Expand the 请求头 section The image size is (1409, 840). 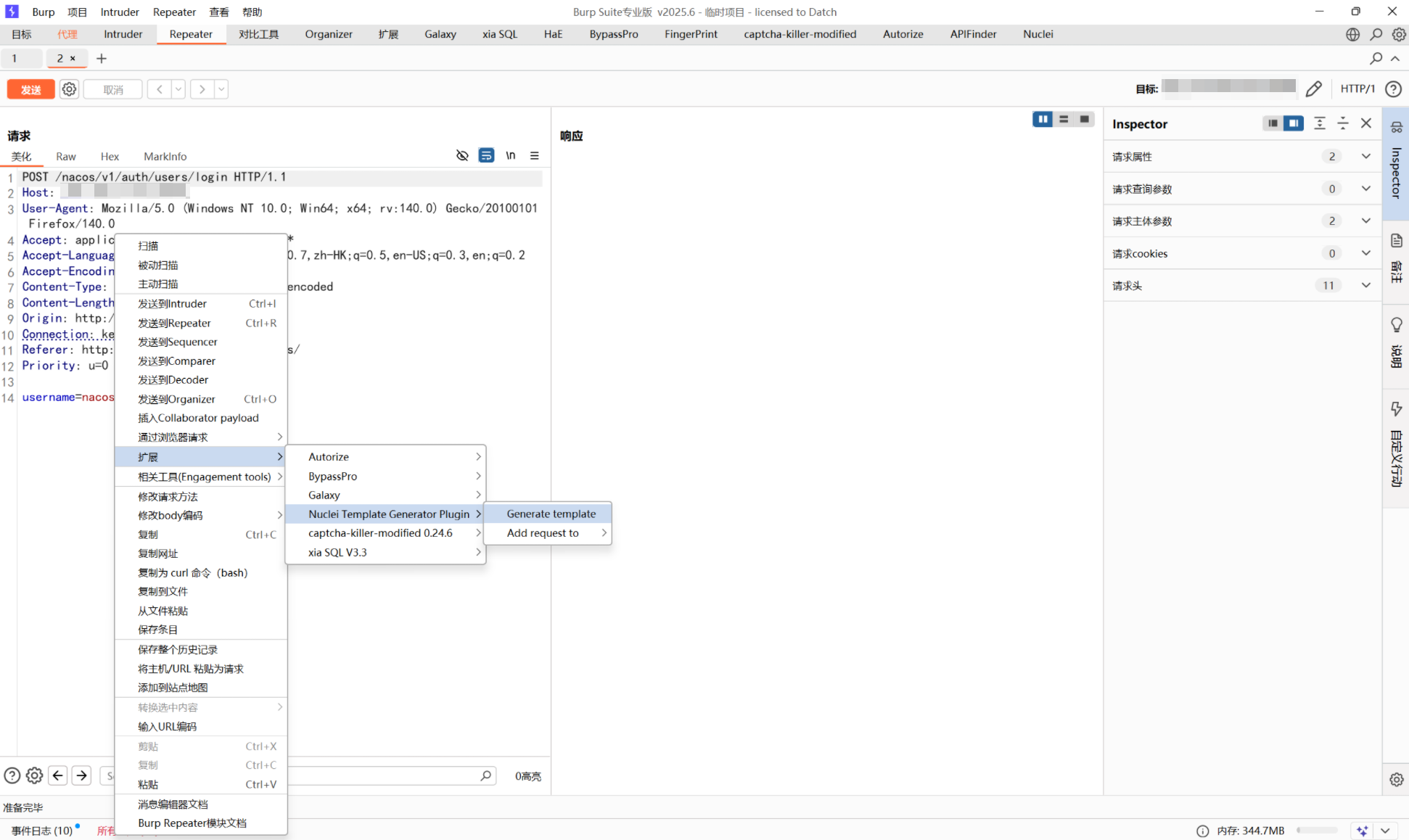pos(1365,286)
